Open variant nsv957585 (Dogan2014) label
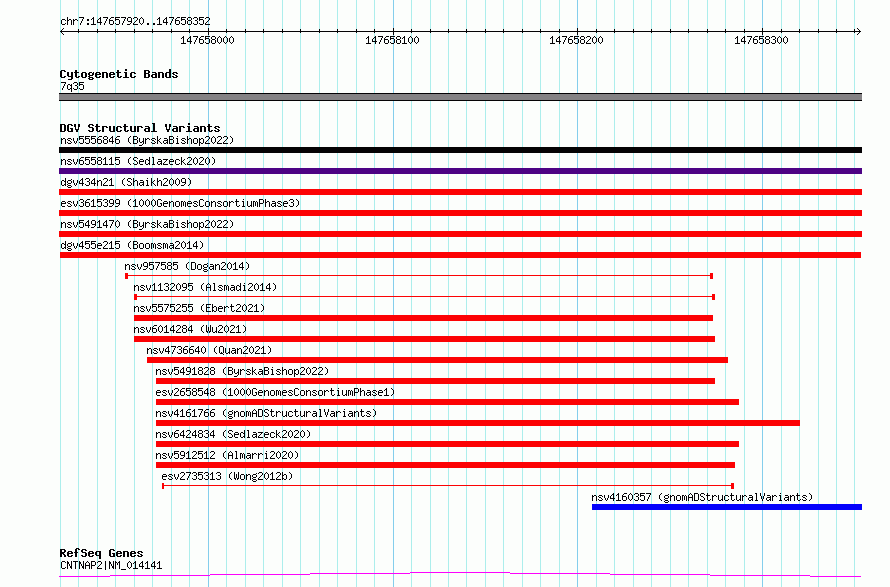Image resolution: width=890 pixels, height=587 pixels. click(187, 266)
